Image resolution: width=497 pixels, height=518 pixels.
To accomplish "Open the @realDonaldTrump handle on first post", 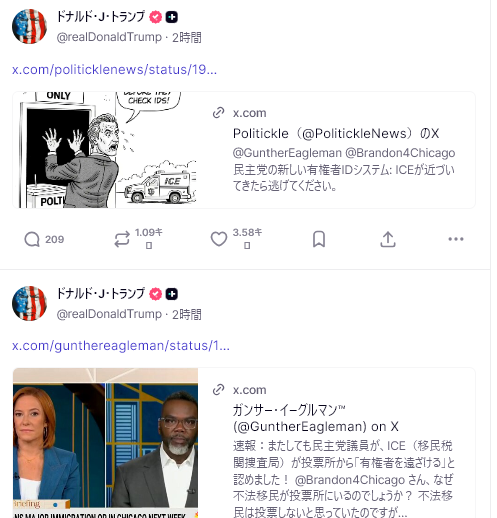I will click(x=109, y=37).
